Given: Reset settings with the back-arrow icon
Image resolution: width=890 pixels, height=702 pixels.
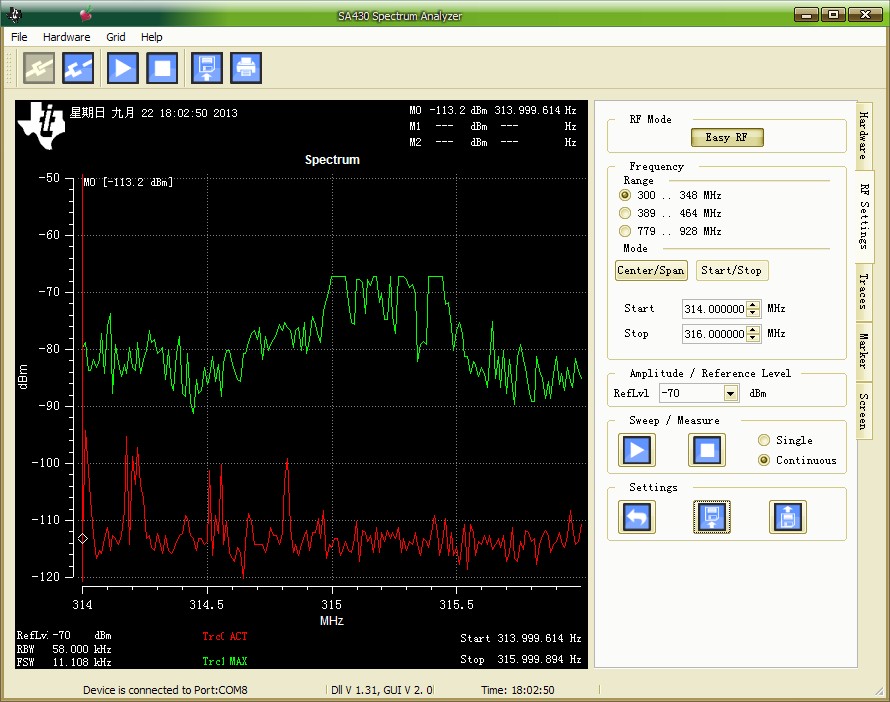Looking at the screenshot, I should tap(637, 517).
